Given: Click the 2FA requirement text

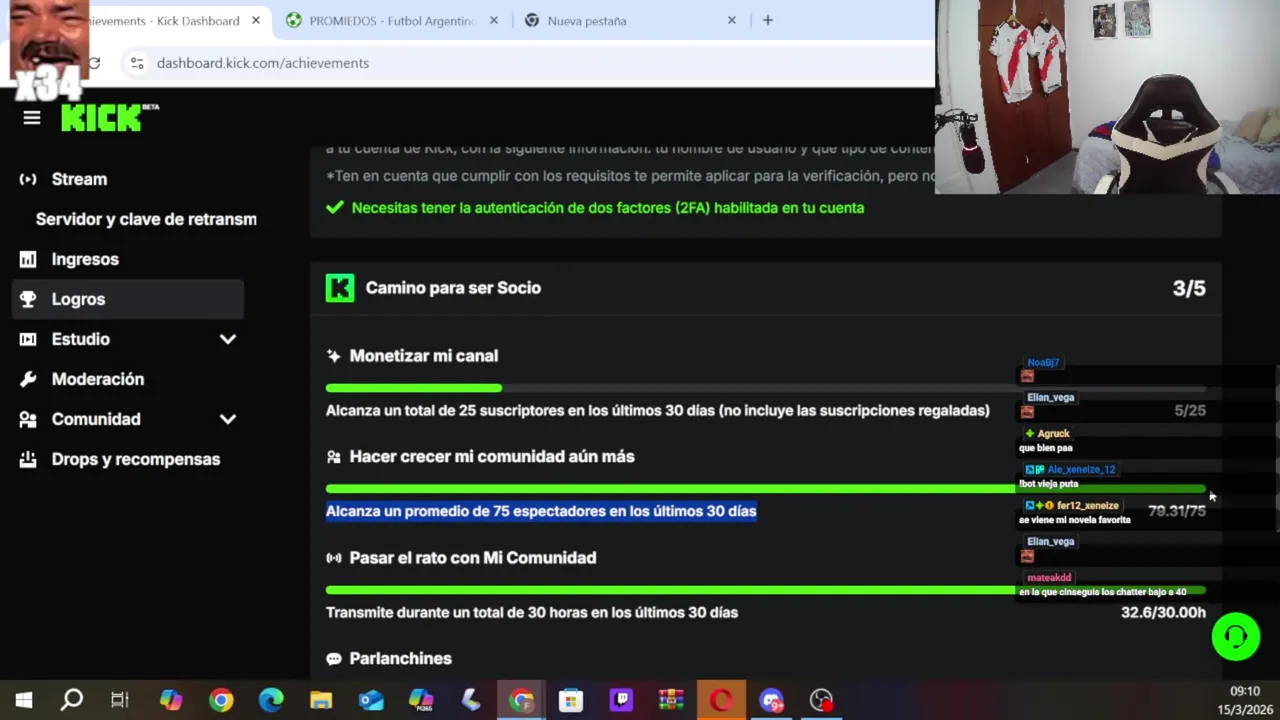Looking at the screenshot, I should 608,208.
